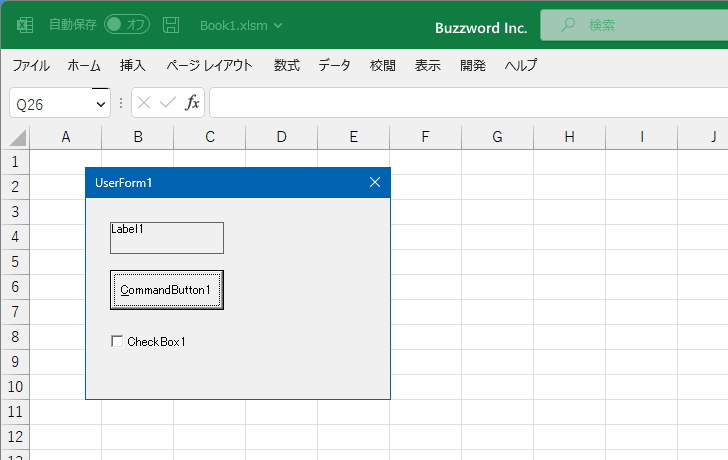Select row 12 header

pyautogui.click(x=15, y=437)
